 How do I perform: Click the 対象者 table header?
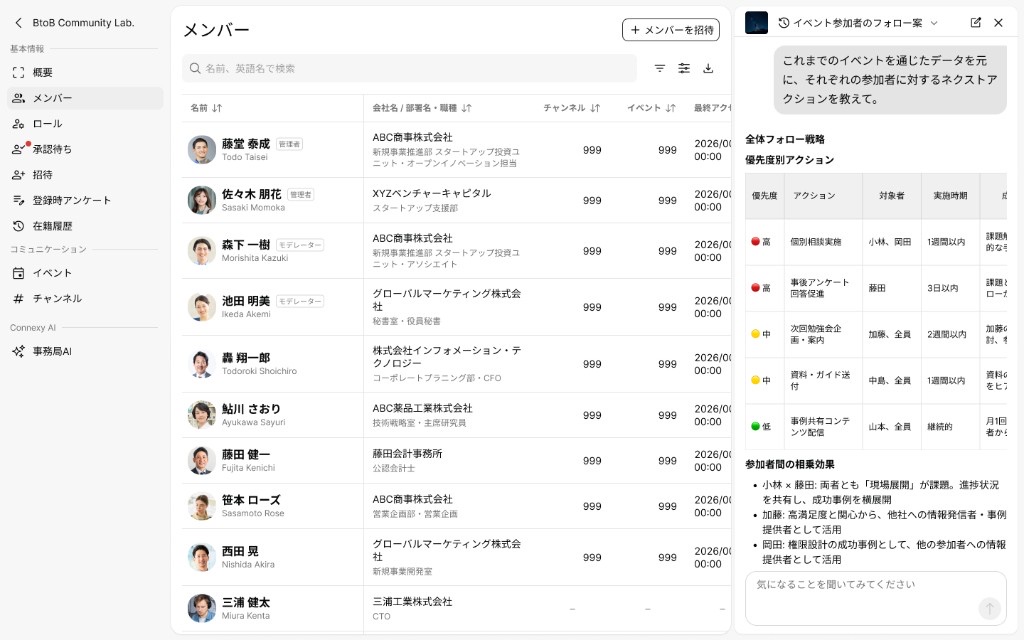[x=891, y=196]
